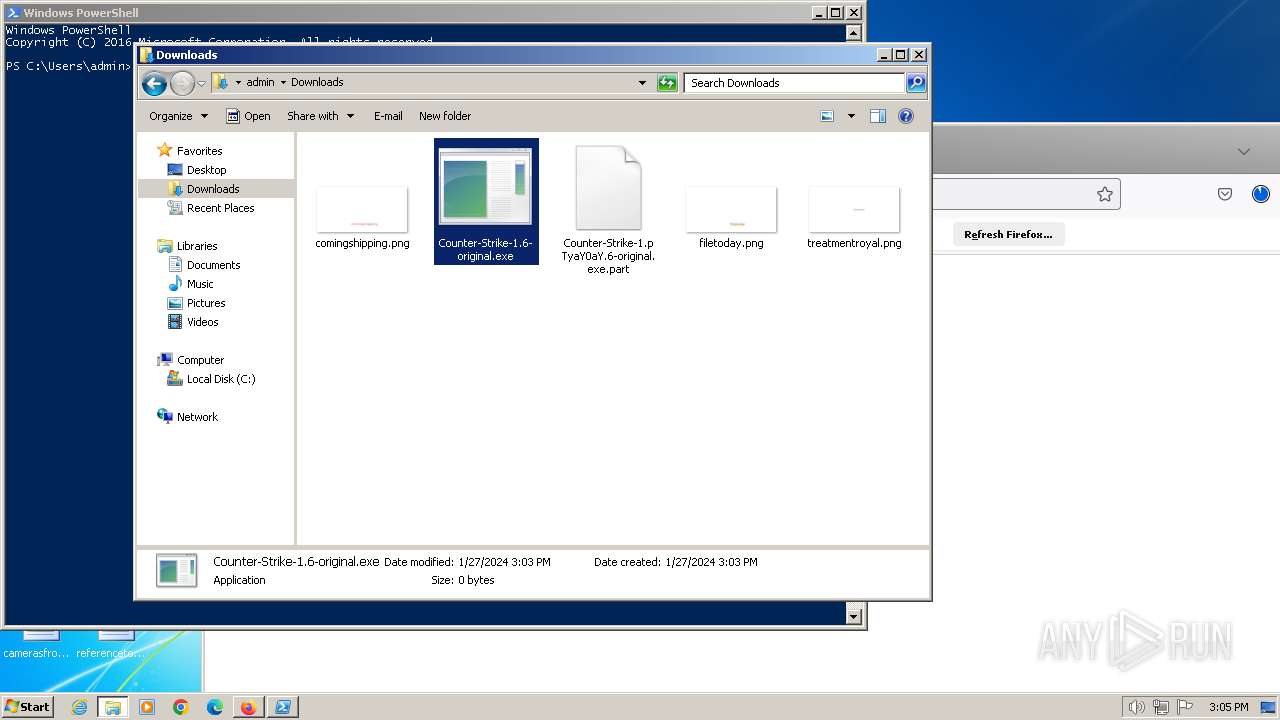
Task: Open Music library in navigation pane
Action: pyautogui.click(x=189, y=284)
